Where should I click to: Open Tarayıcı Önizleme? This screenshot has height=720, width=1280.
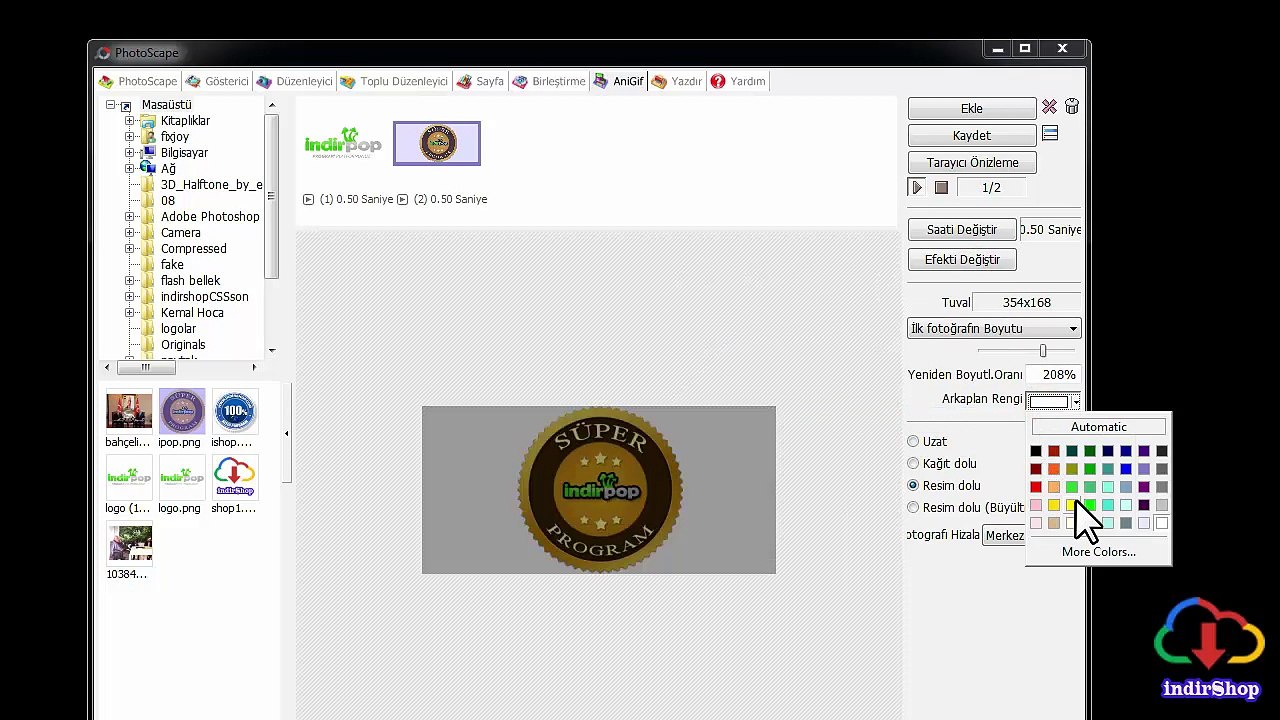pyautogui.click(x=972, y=162)
